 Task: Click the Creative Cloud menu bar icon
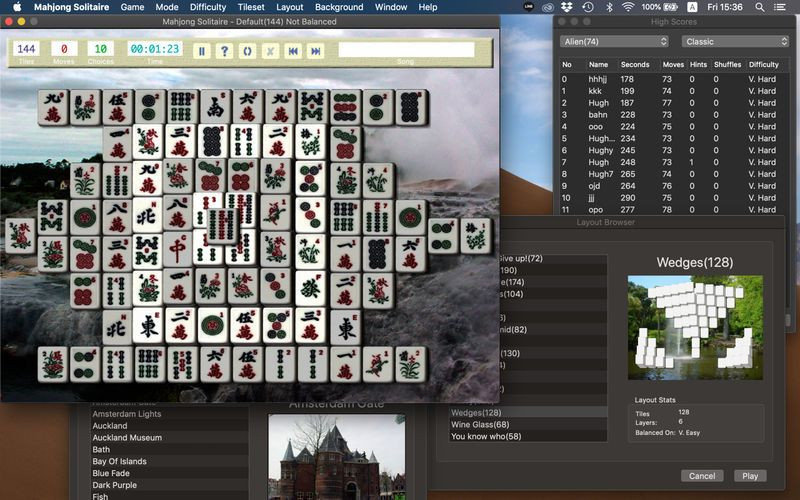pos(547,7)
